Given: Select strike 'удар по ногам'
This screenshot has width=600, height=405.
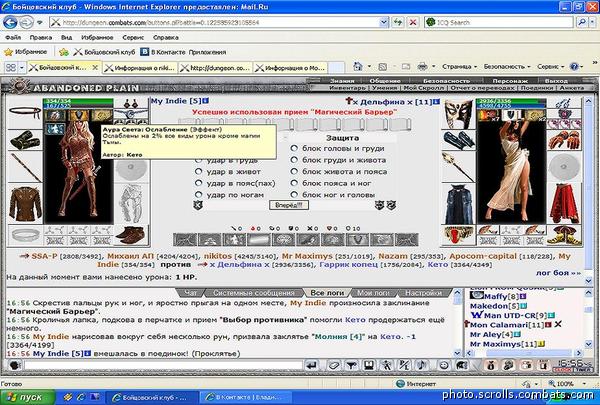Looking at the screenshot, I should click(198, 194).
